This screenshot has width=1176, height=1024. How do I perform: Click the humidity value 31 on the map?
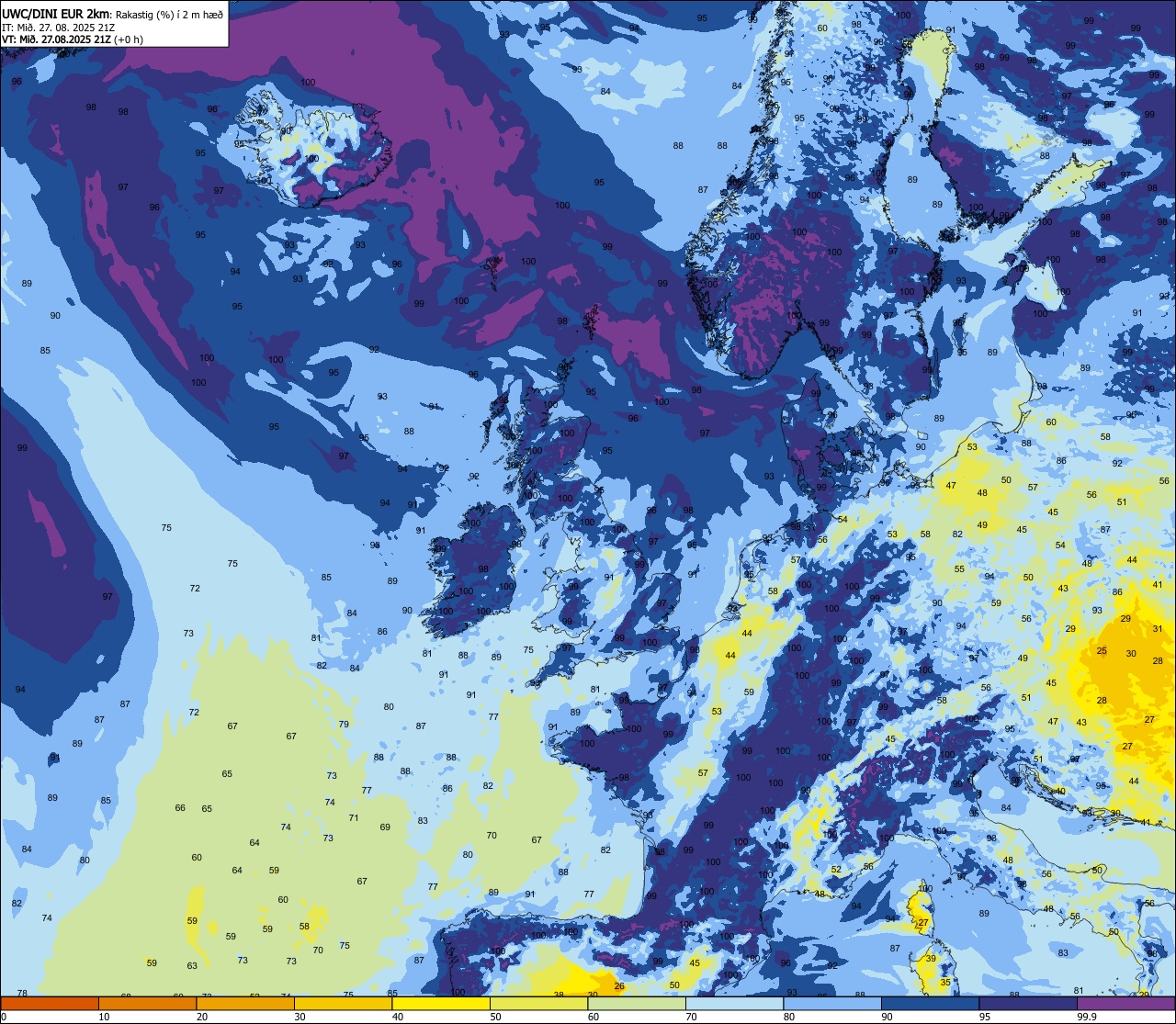click(1158, 629)
